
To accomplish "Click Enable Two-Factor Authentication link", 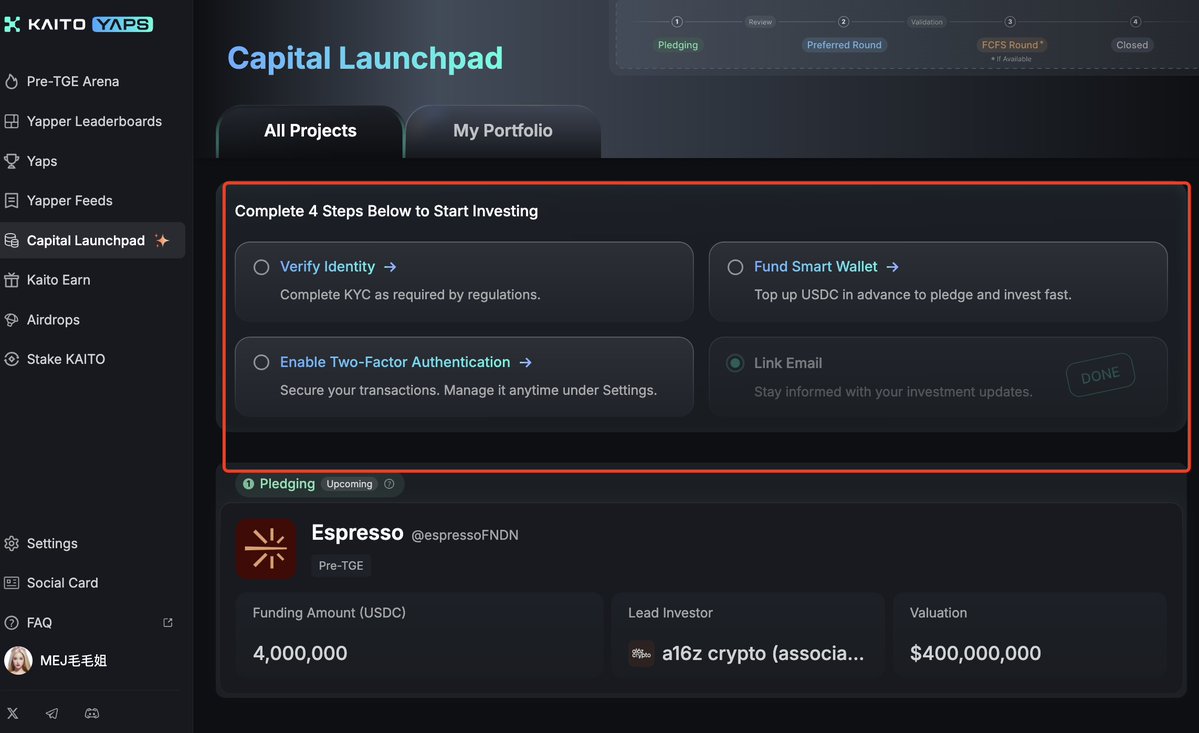I will coord(395,362).
